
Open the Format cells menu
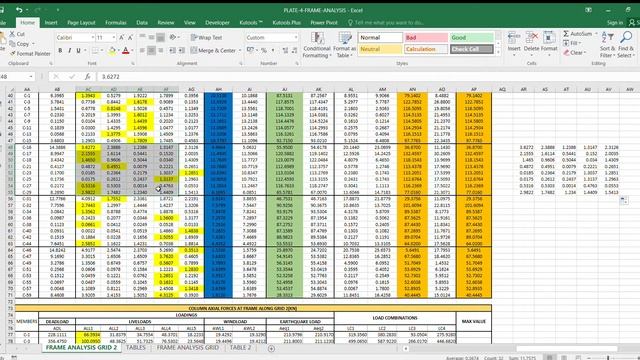(x=549, y=43)
